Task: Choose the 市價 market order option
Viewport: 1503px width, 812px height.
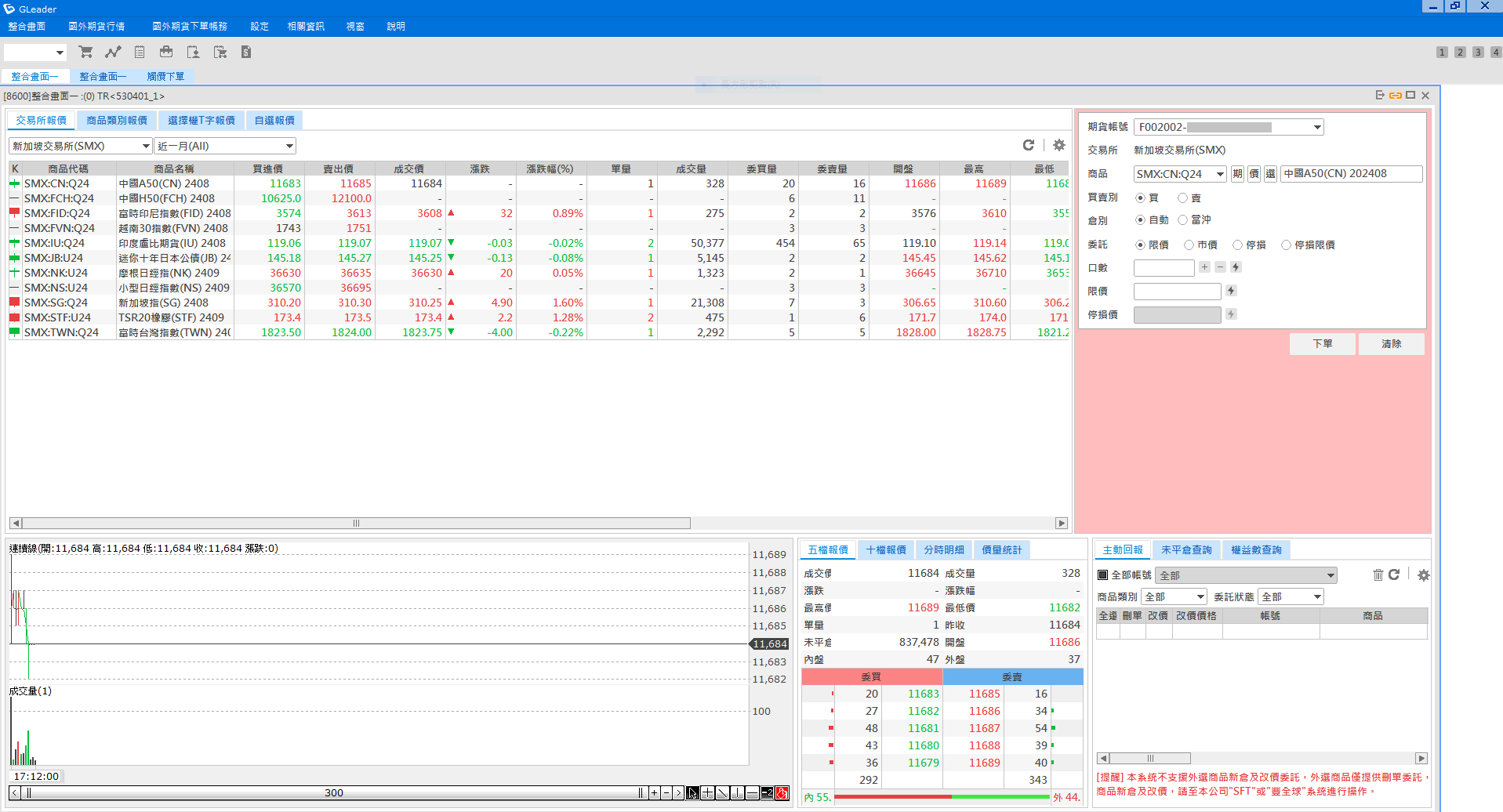Action: (1189, 245)
